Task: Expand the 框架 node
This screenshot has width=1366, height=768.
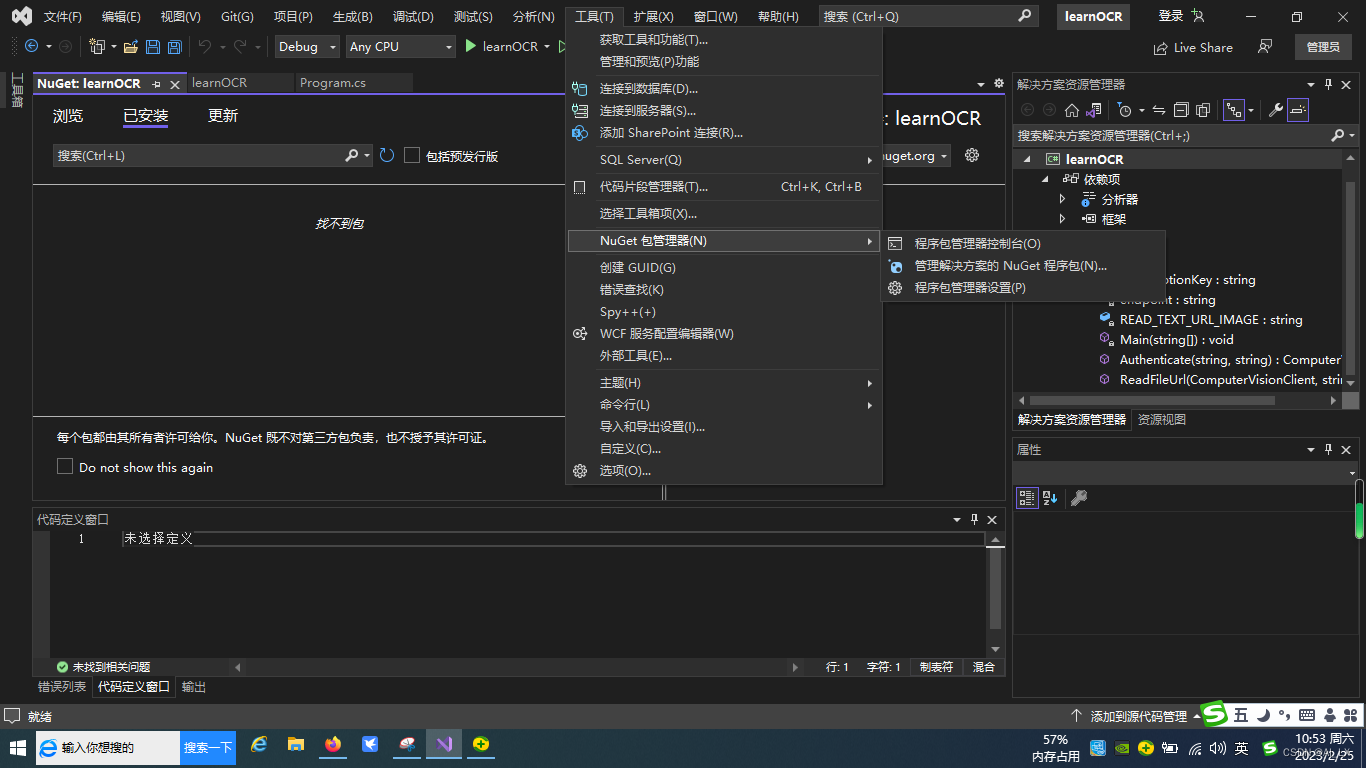Action: point(1063,219)
